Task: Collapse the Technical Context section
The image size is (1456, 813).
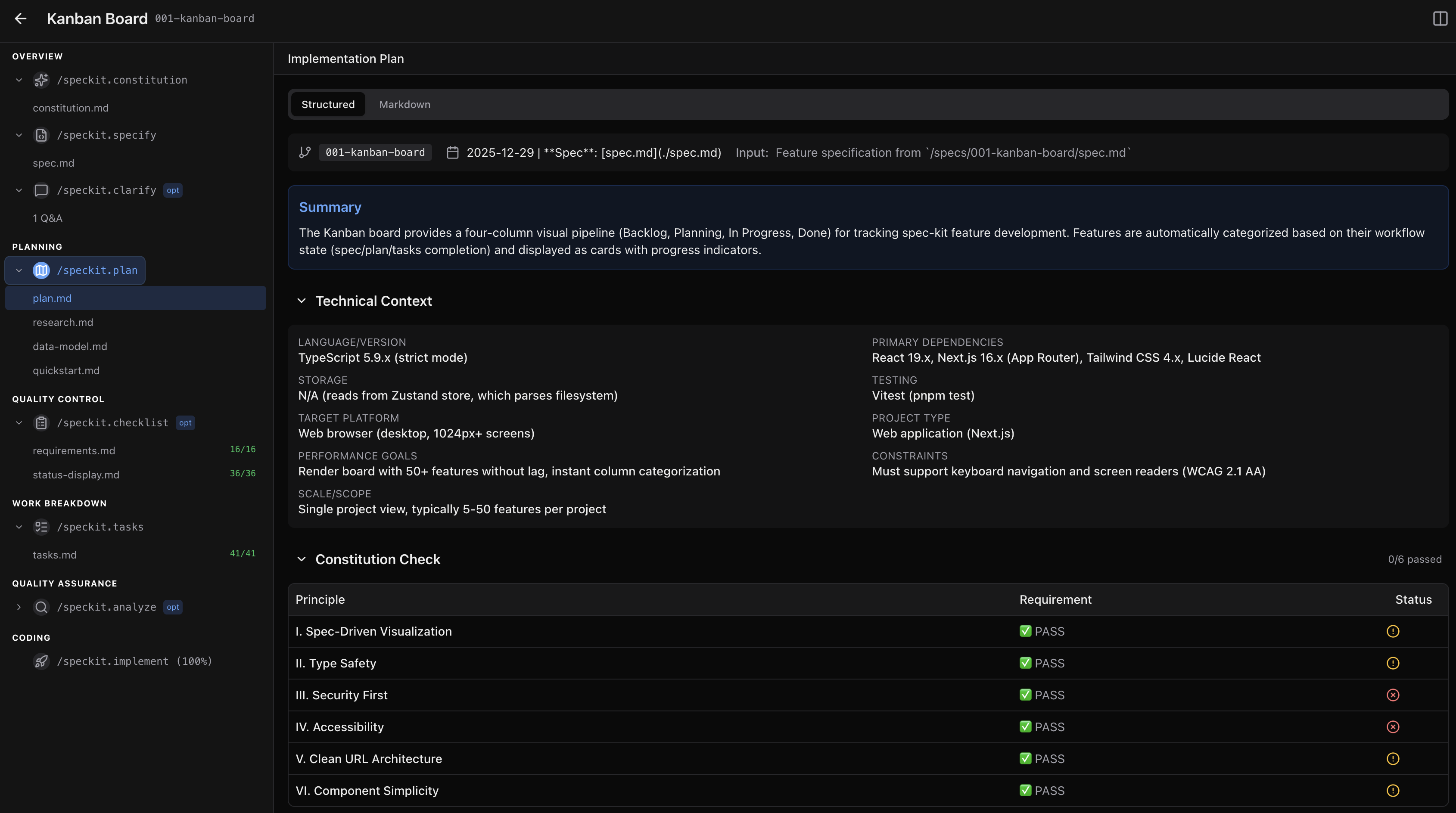Action: click(x=302, y=301)
